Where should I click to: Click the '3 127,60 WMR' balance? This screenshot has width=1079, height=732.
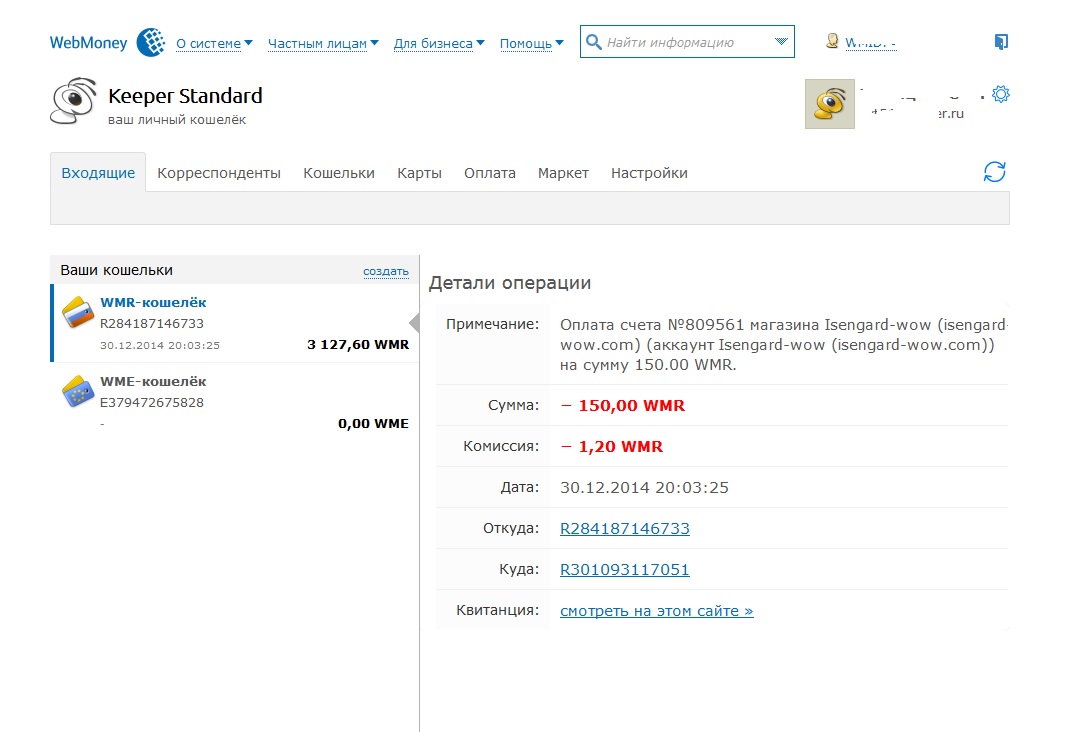point(358,345)
